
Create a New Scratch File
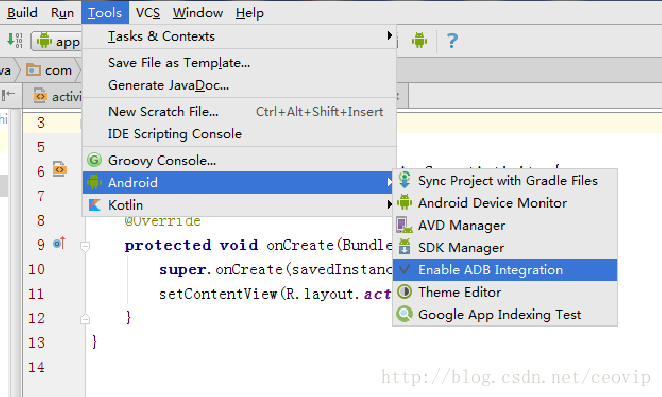click(239, 111)
